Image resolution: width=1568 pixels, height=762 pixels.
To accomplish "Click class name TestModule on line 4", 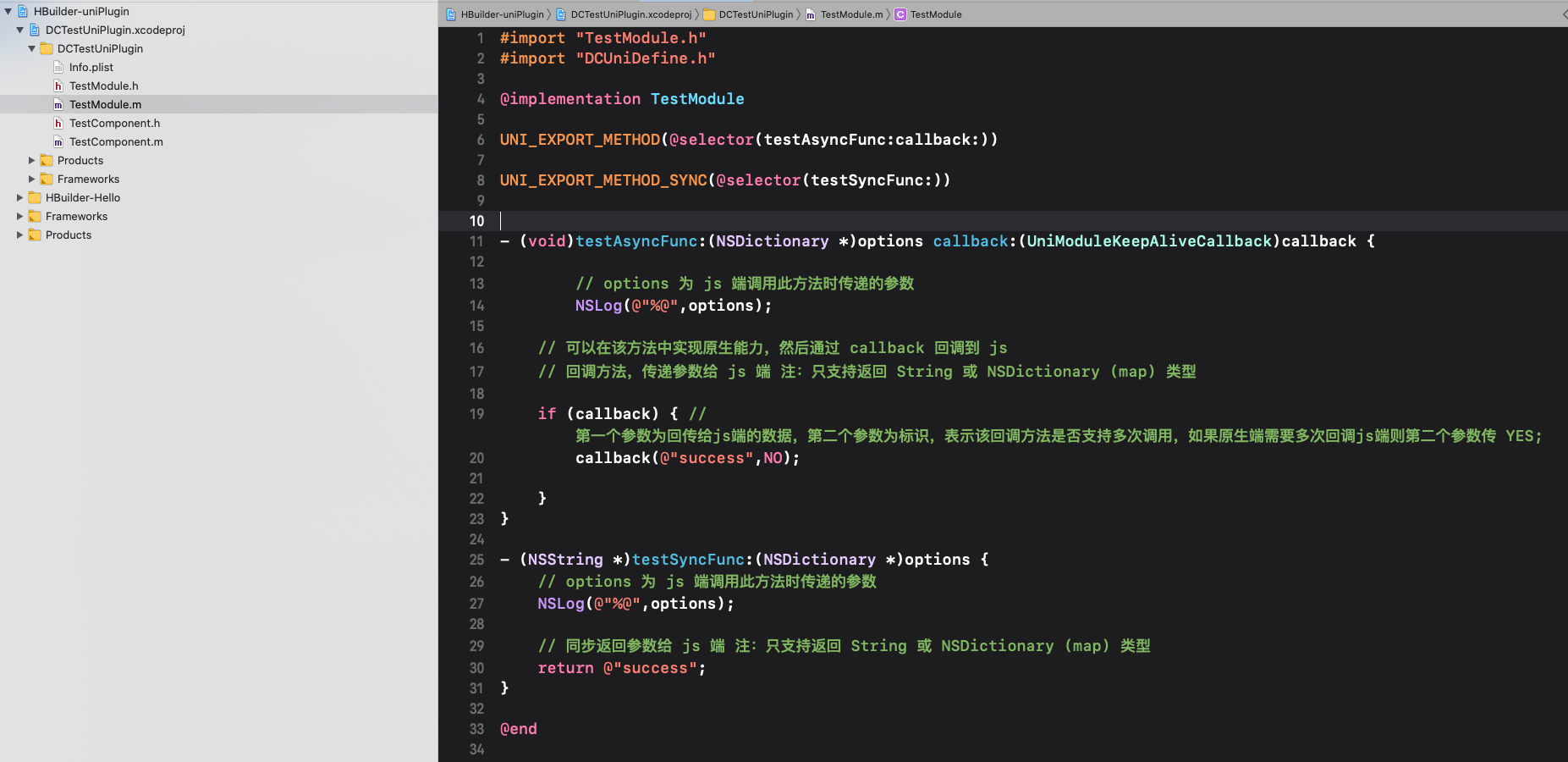I will click(697, 99).
